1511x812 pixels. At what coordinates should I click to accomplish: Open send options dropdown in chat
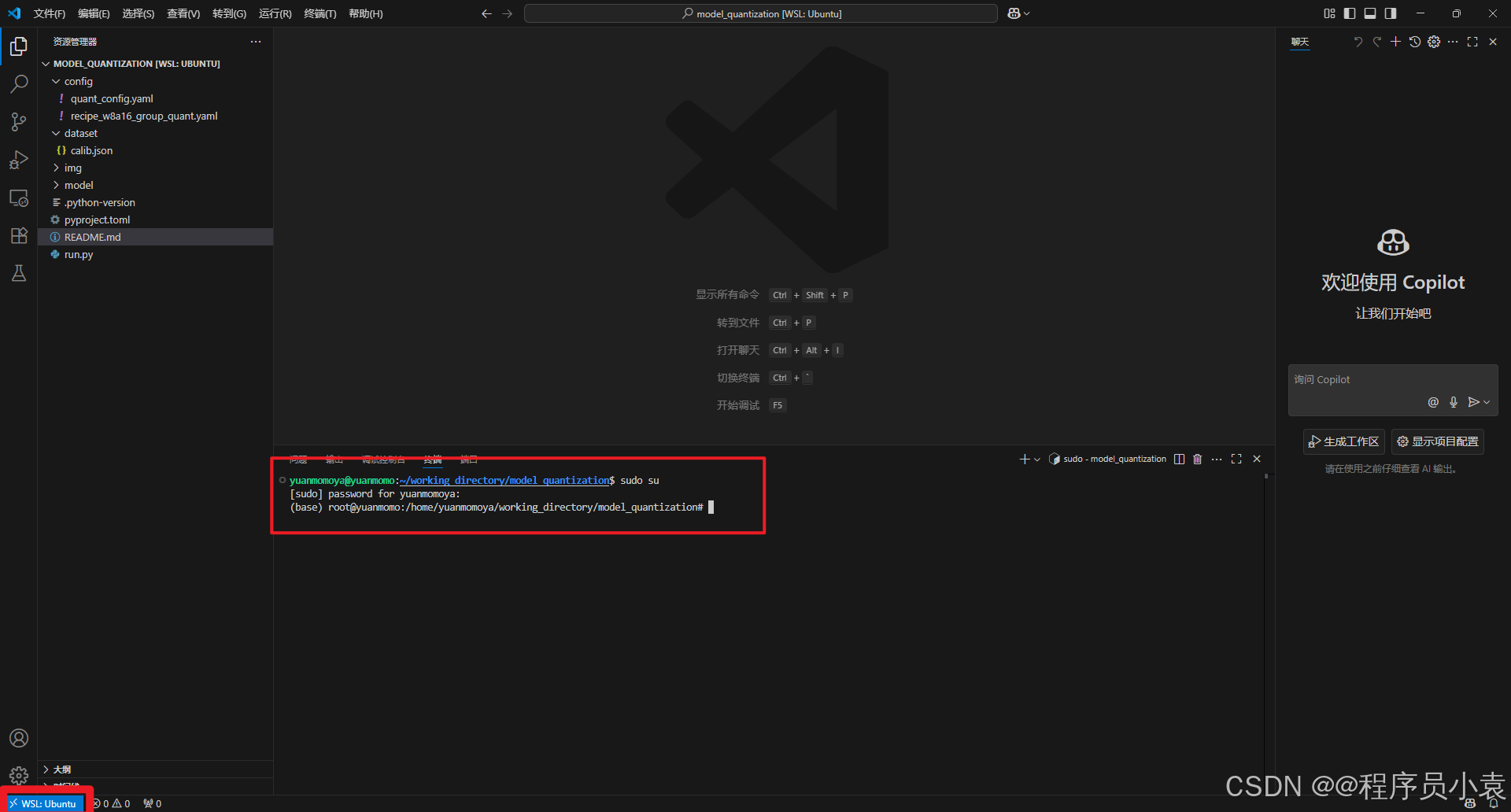pos(1487,402)
